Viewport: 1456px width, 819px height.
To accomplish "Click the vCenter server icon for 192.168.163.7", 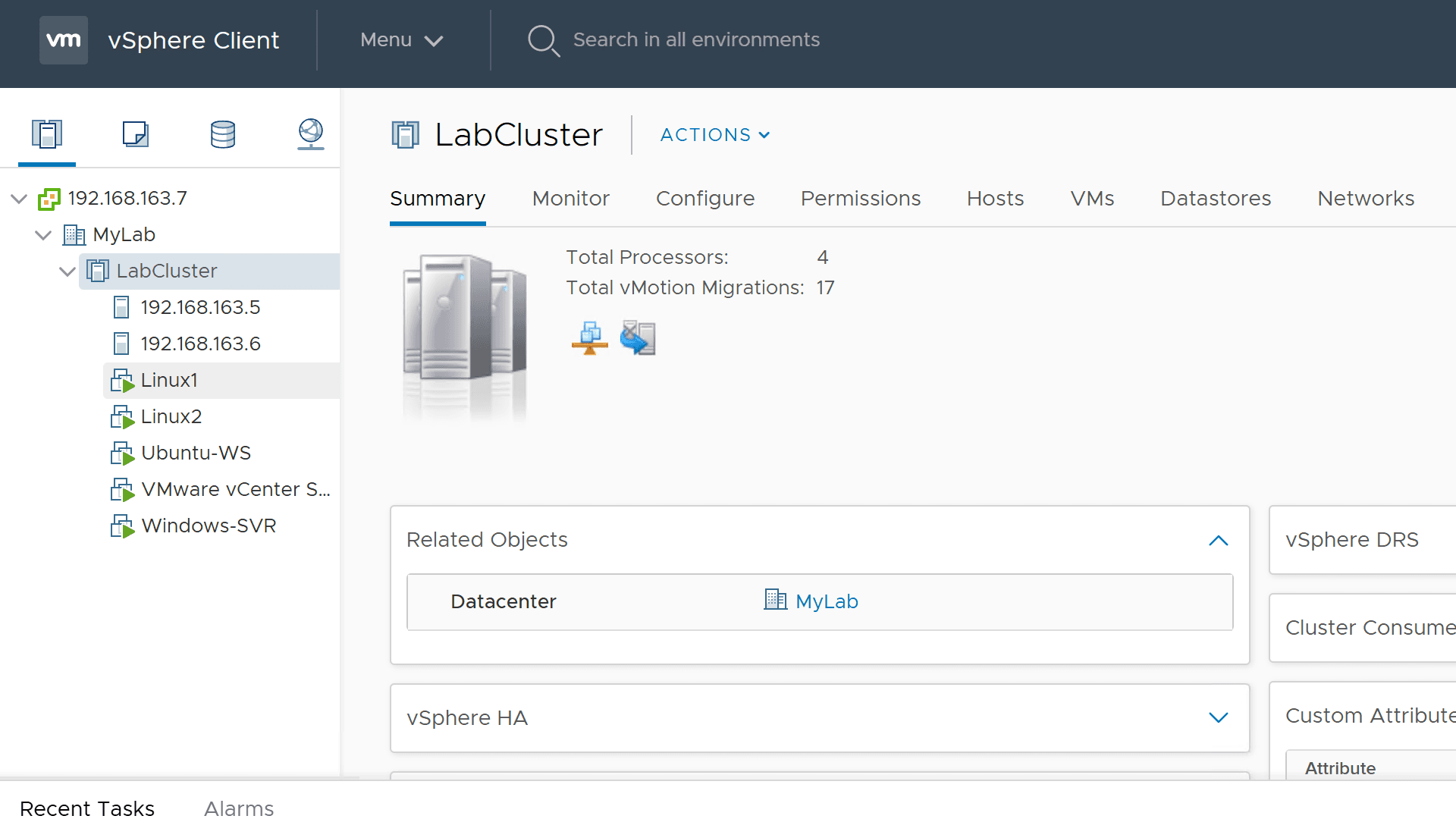I will (x=49, y=199).
